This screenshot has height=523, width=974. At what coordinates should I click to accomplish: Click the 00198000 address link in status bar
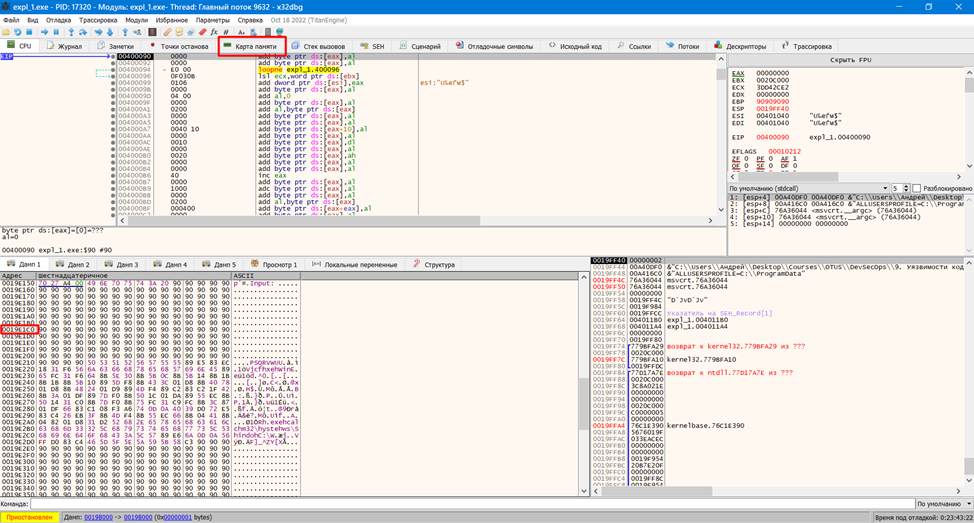click(98, 517)
